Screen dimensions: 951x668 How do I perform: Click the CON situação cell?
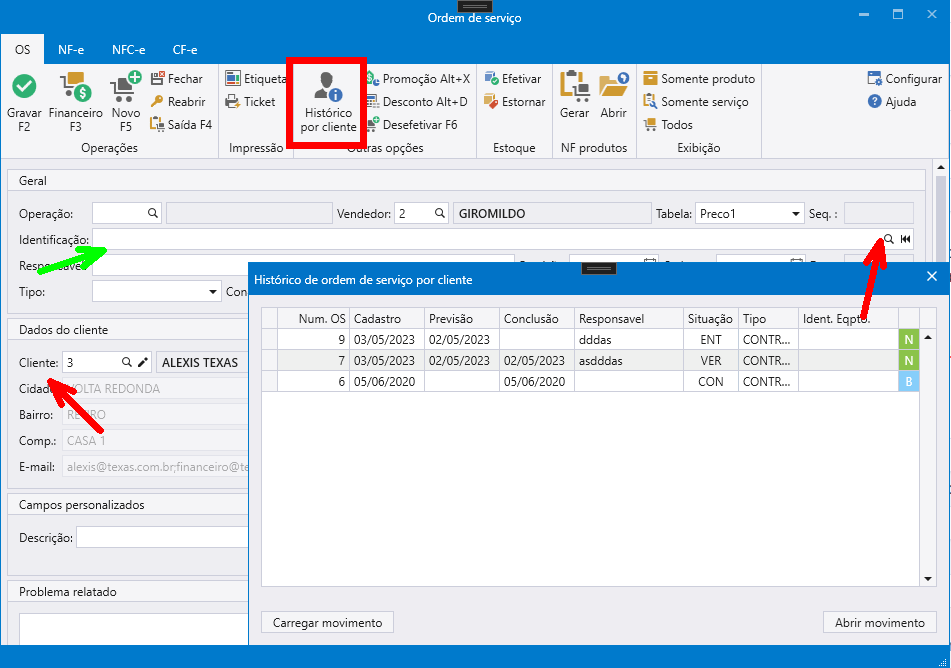(x=710, y=382)
